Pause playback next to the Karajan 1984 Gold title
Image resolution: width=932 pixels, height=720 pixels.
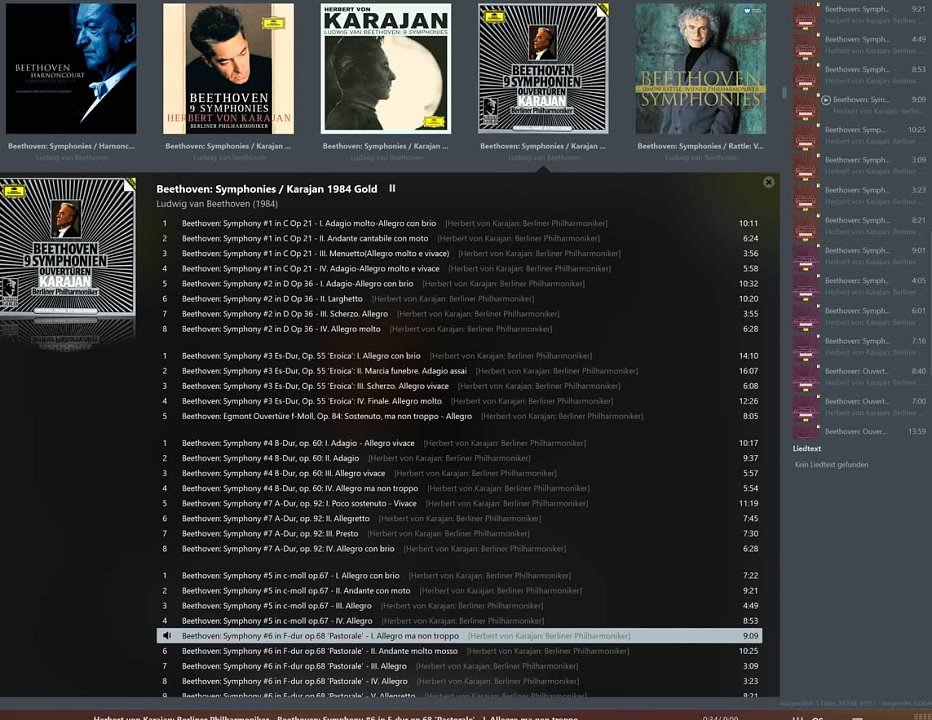(x=392, y=188)
